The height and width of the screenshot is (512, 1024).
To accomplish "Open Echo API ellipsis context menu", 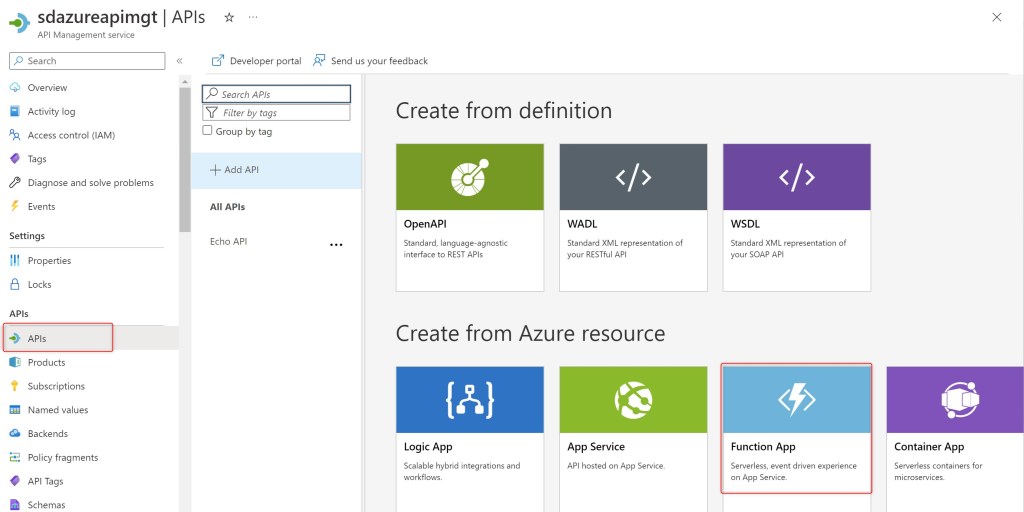I will pyautogui.click(x=336, y=244).
